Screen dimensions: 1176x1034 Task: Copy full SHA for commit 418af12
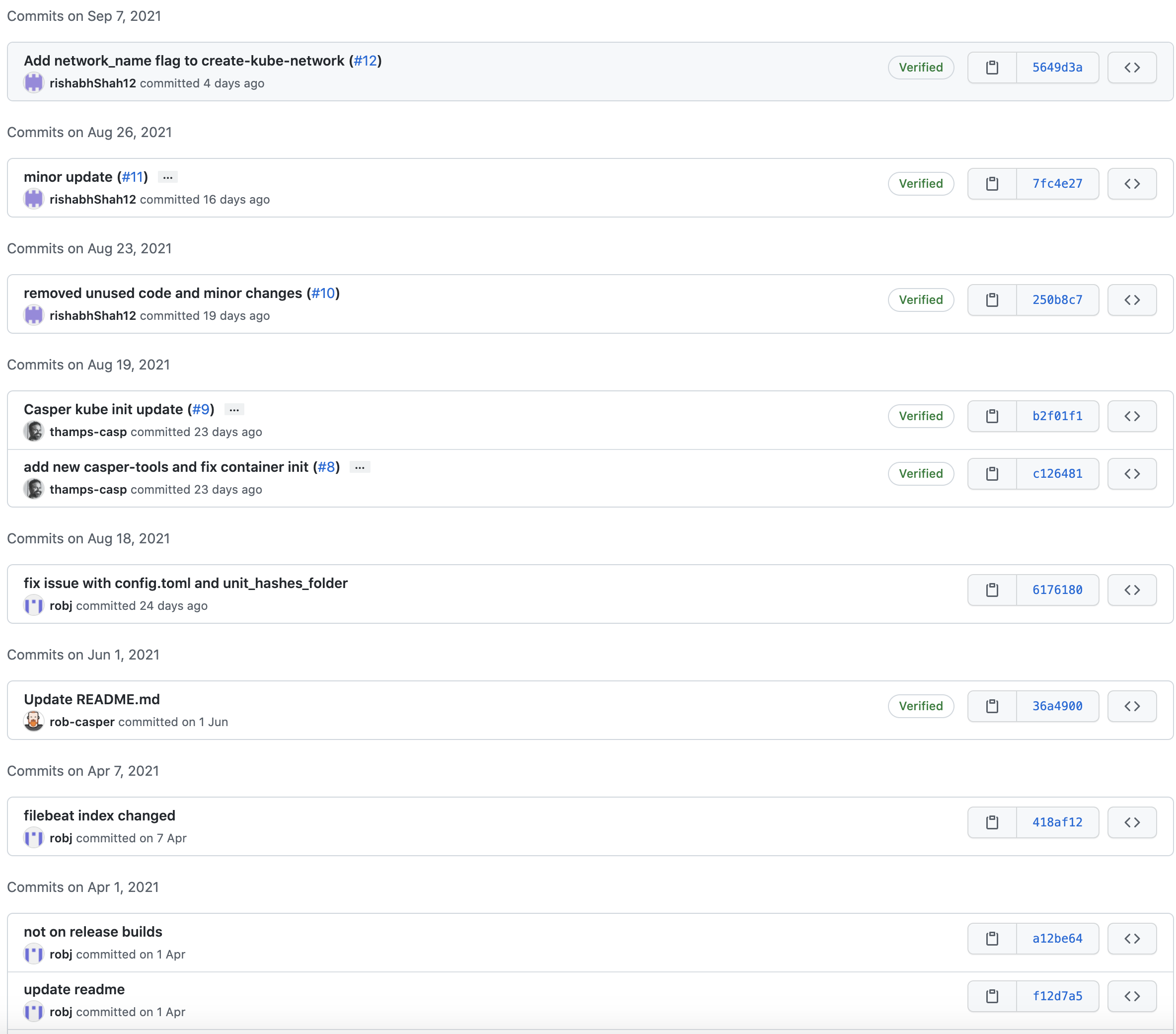(x=992, y=822)
